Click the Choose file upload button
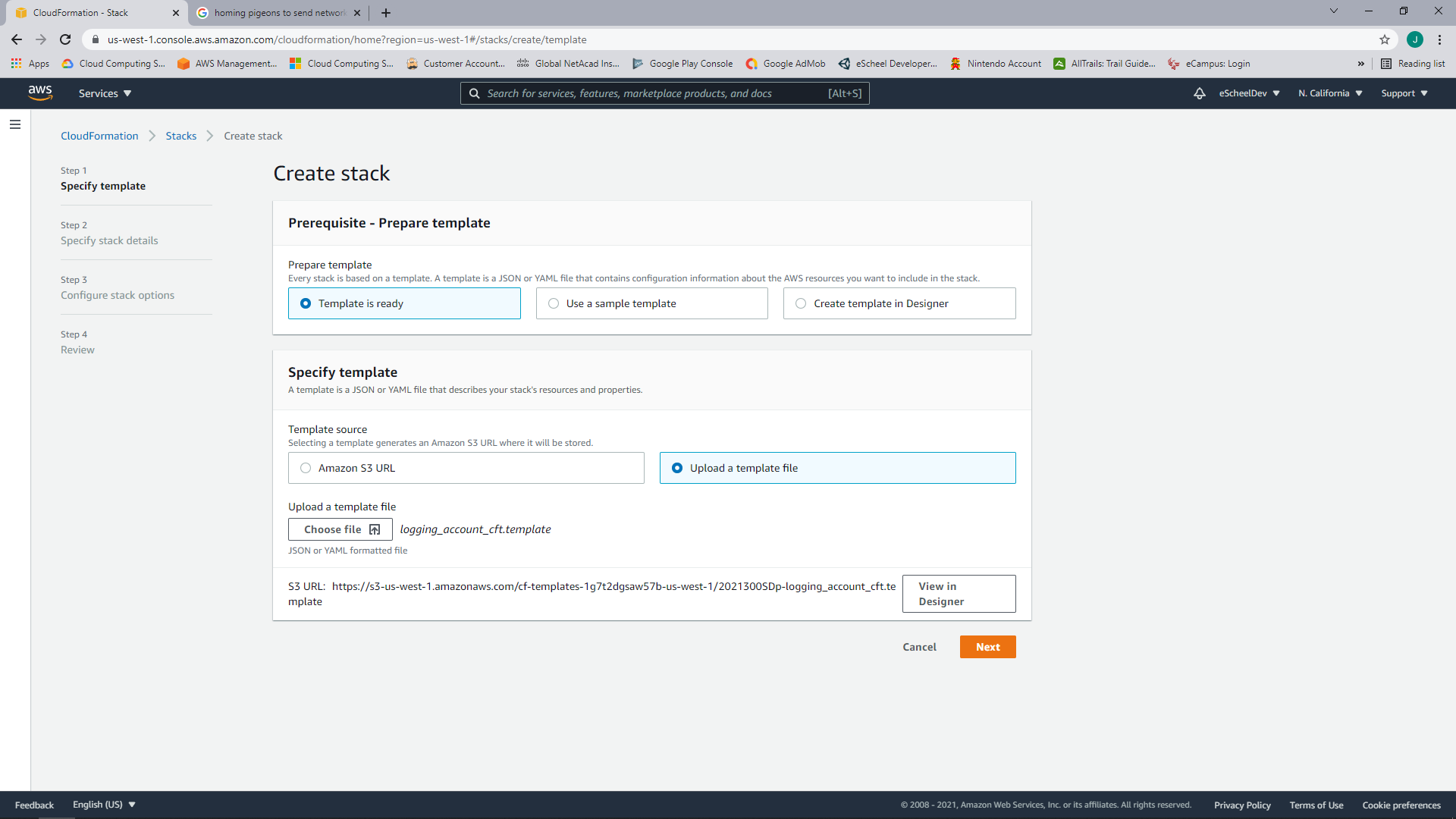 (339, 529)
